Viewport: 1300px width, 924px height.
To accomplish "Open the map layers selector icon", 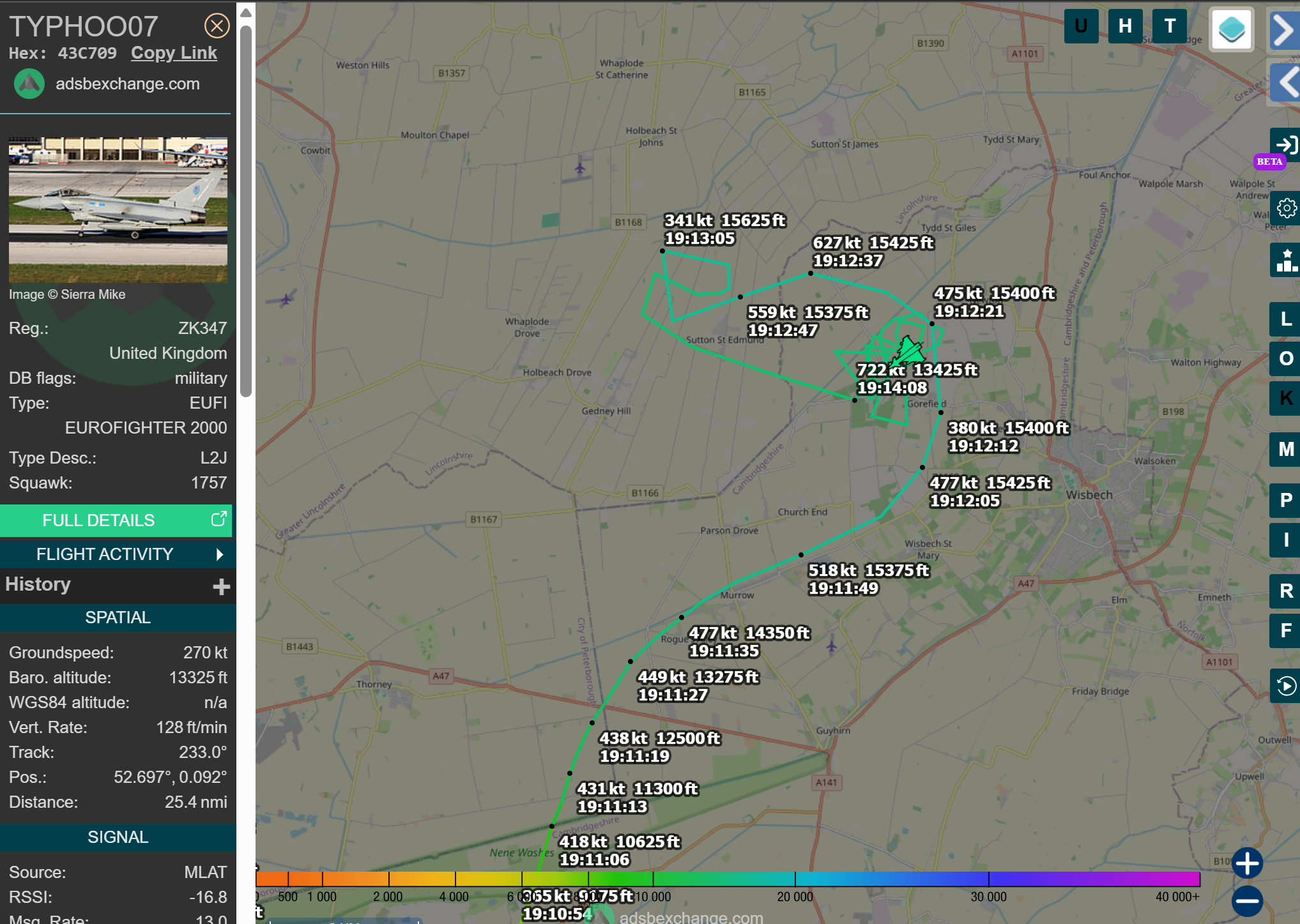I will pyautogui.click(x=1231, y=29).
